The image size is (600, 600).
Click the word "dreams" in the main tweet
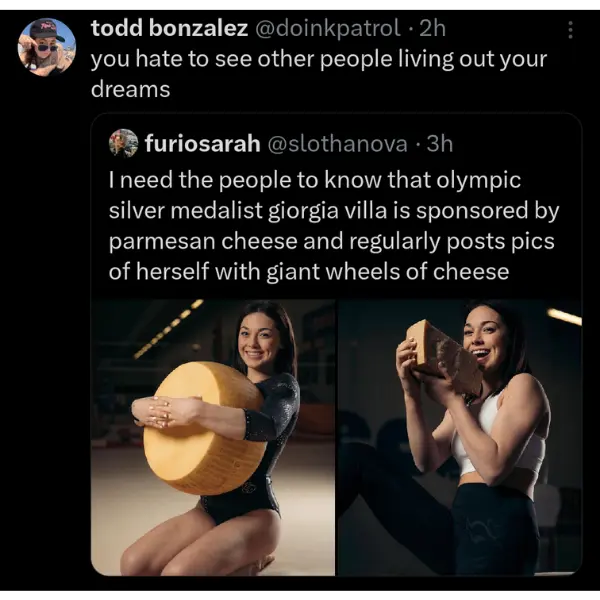pyautogui.click(x=130, y=89)
